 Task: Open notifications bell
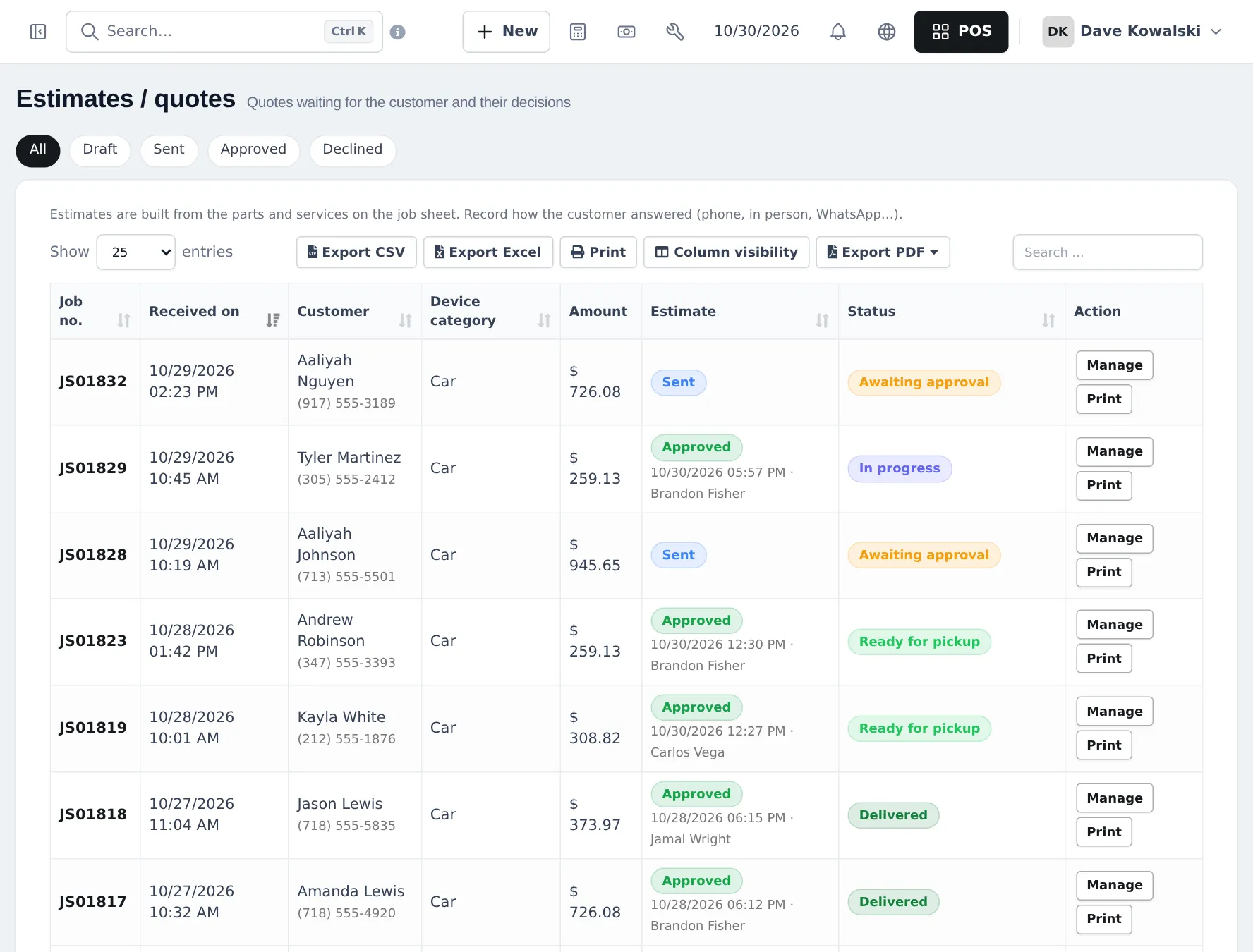pyautogui.click(x=838, y=32)
